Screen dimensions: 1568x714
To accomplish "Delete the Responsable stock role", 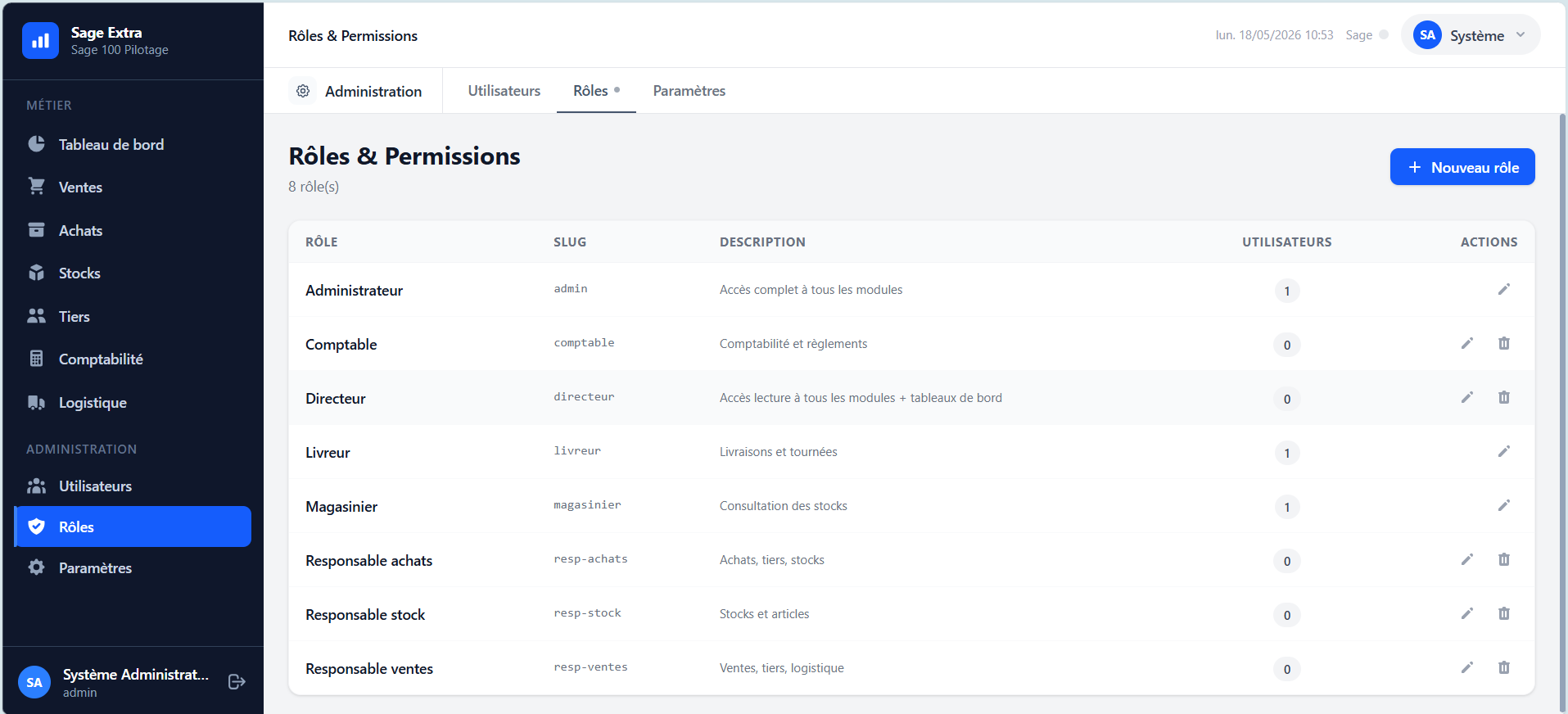I will pyautogui.click(x=1504, y=613).
